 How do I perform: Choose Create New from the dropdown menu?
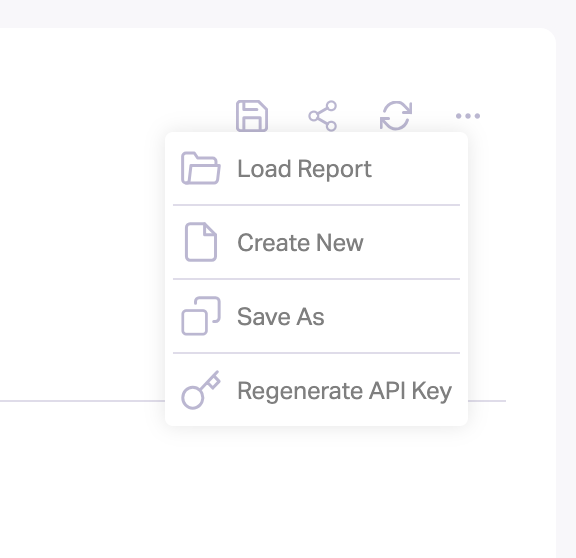316,242
